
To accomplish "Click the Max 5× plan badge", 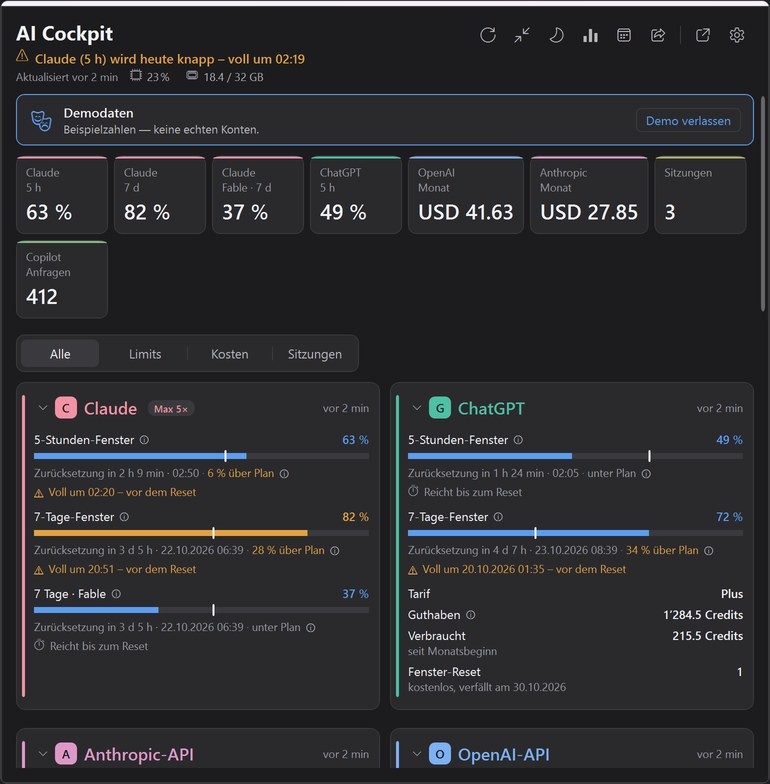I will tap(171, 408).
